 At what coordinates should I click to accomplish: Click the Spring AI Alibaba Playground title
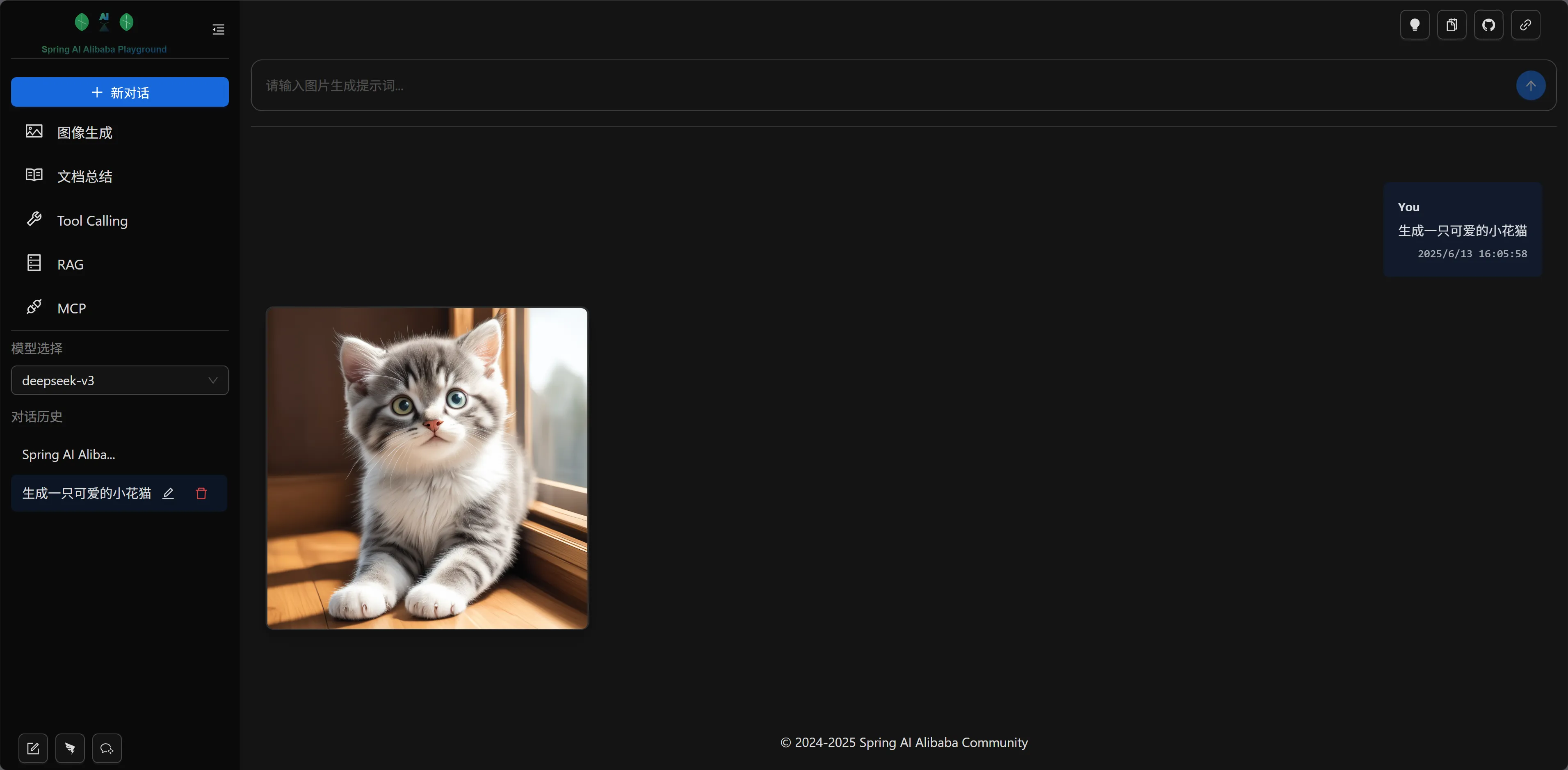(104, 49)
